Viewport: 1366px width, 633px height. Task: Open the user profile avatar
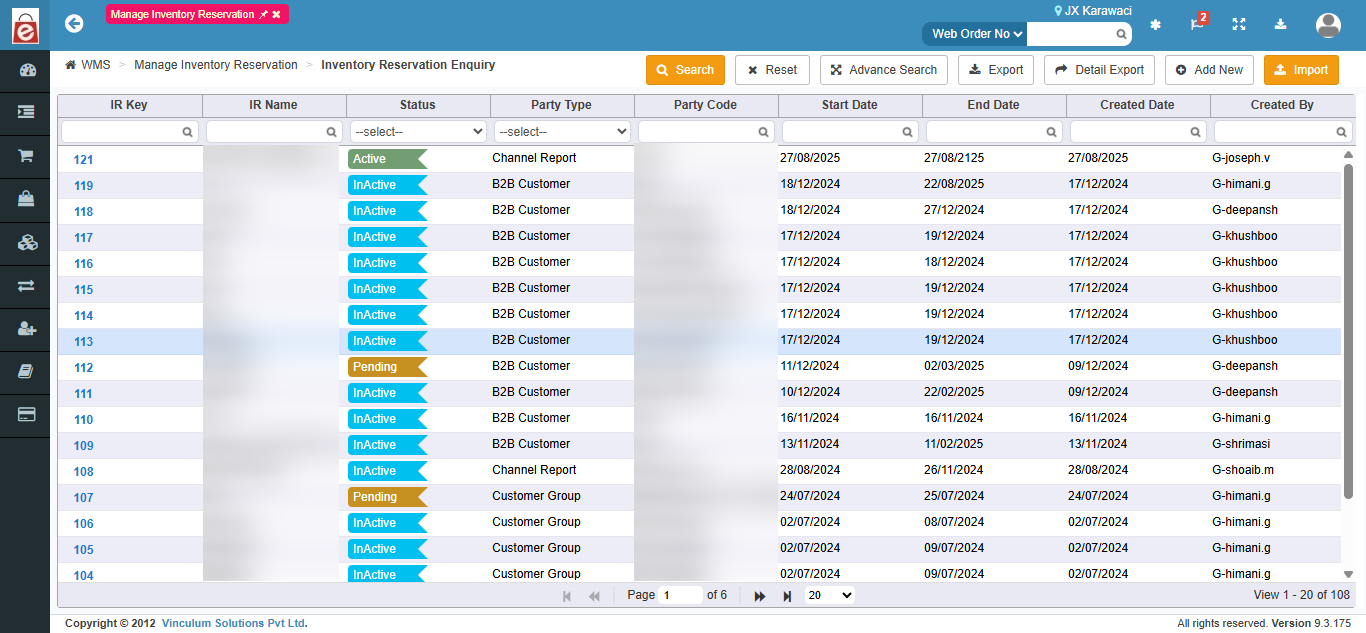click(x=1328, y=25)
